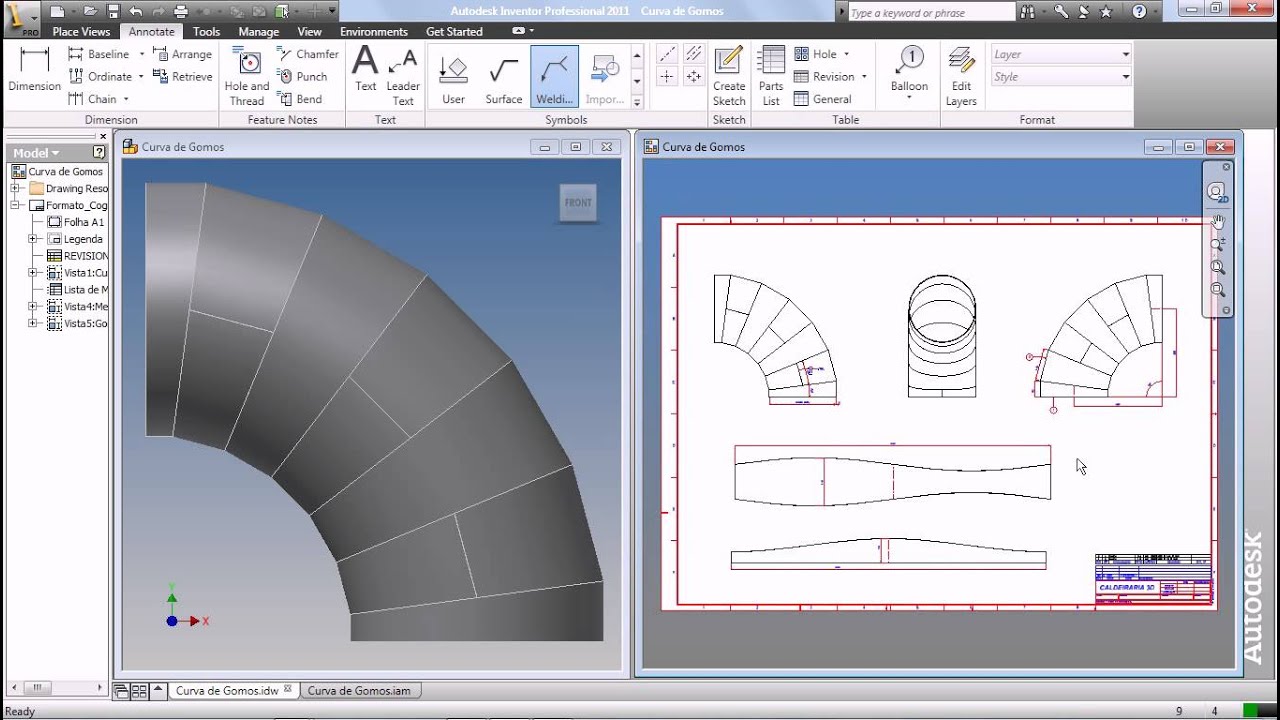1280x720 pixels.
Task: Choose the Chain dimension tool
Action: [x=92, y=99]
